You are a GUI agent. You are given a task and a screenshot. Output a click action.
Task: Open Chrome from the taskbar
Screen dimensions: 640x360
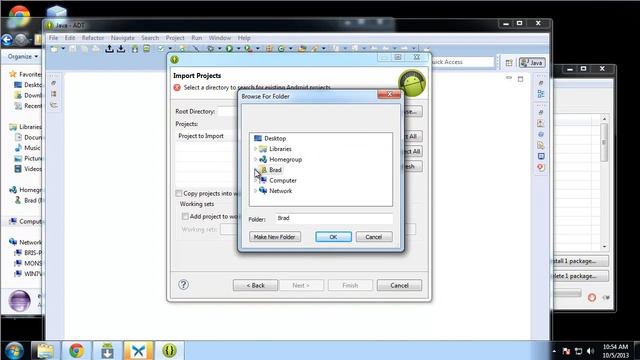pos(76,351)
